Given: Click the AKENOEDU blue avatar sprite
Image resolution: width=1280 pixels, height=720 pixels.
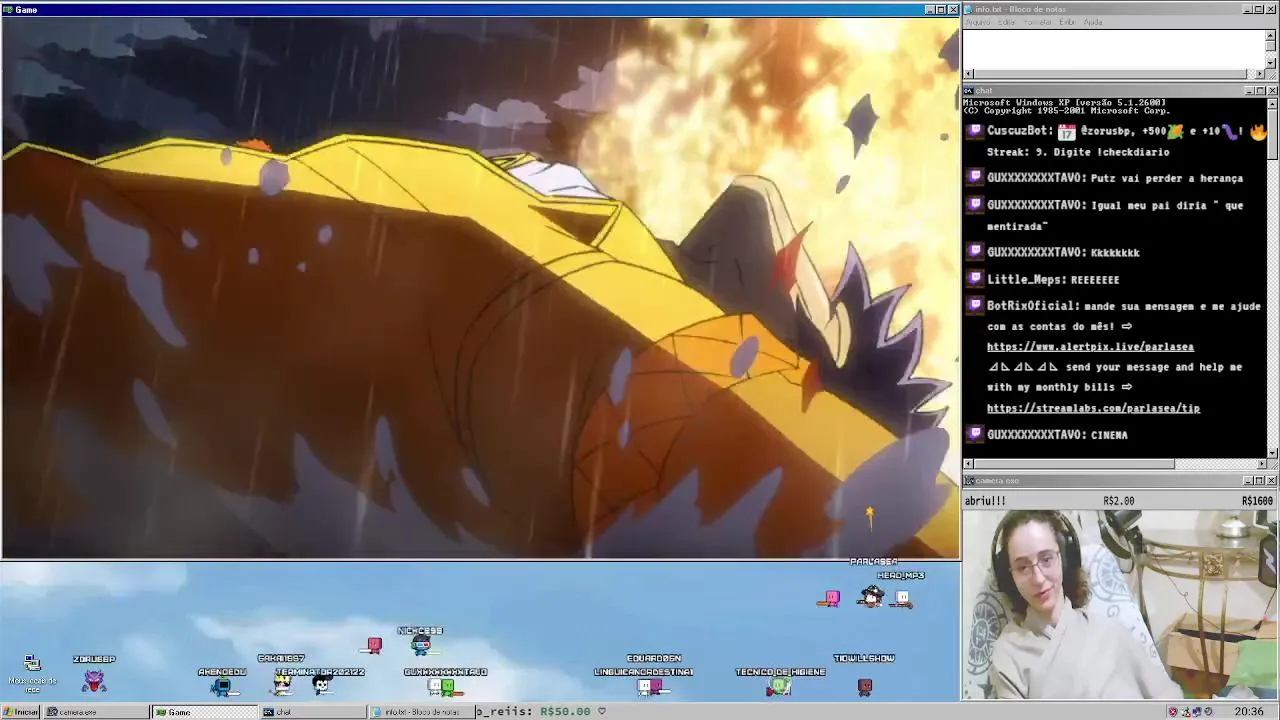Looking at the screenshot, I should [222, 686].
